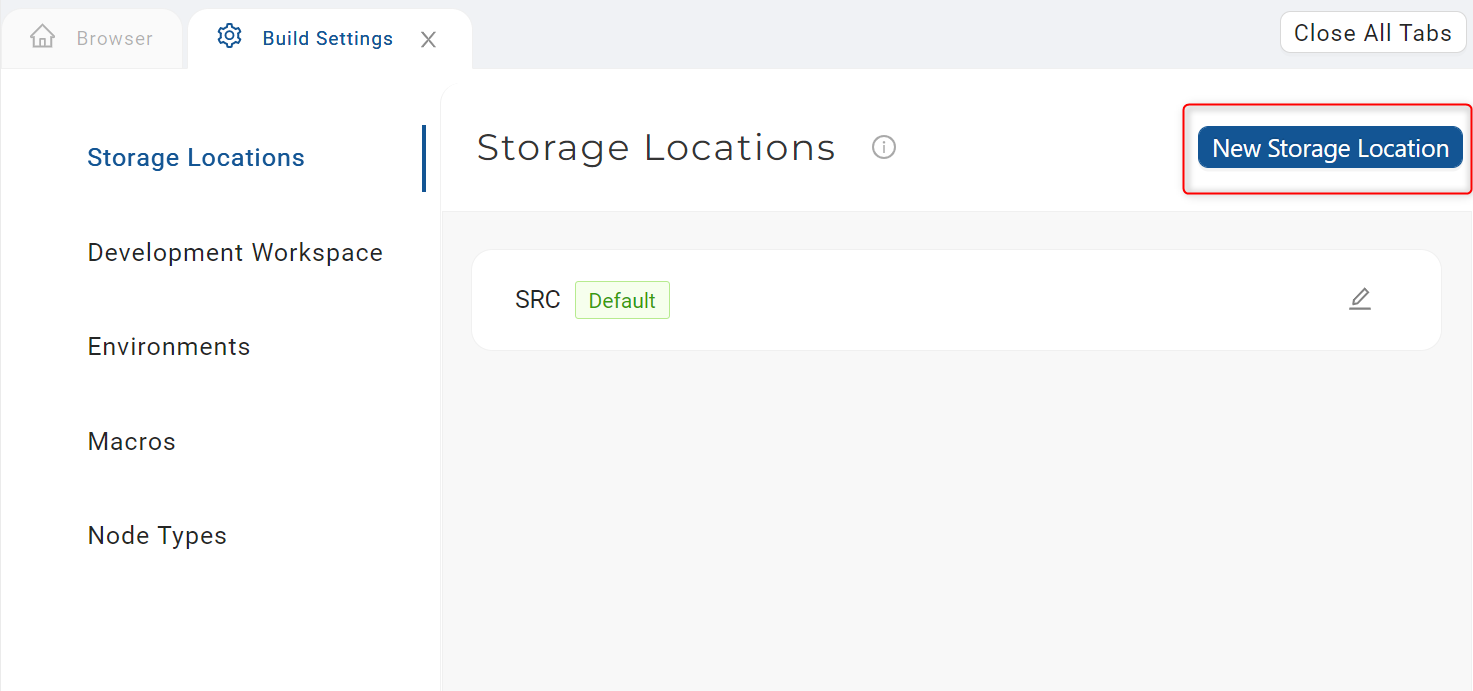The width and height of the screenshot is (1473, 691).
Task: Navigate to the Environments section
Action: click(168, 346)
